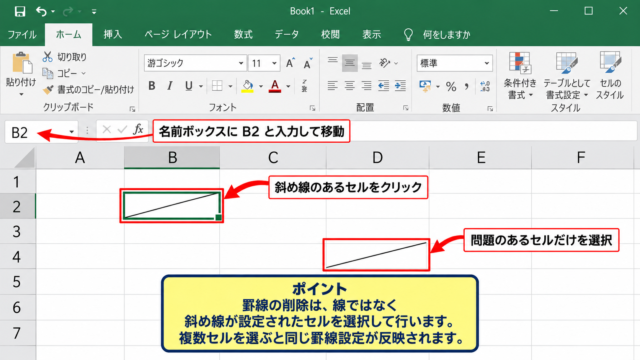Click セルのスタイル button

(x=610, y=76)
